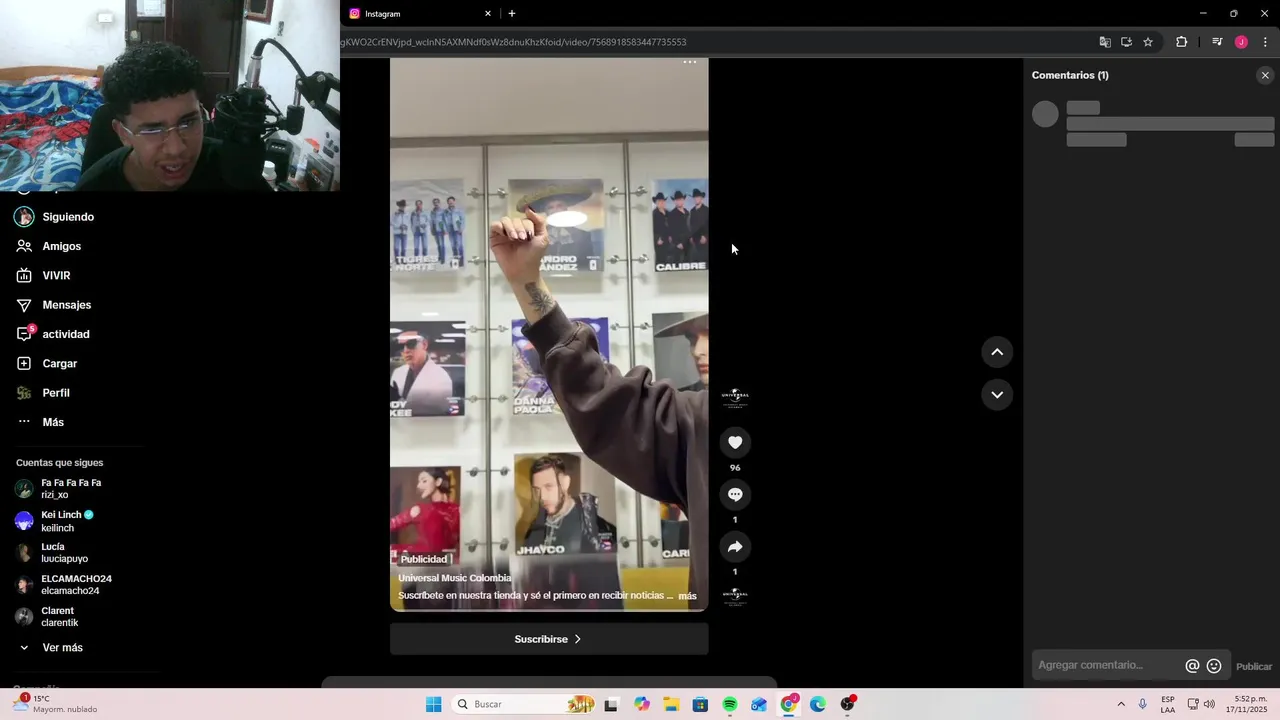Open Google Chrome from the taskbar

(789, 705)
